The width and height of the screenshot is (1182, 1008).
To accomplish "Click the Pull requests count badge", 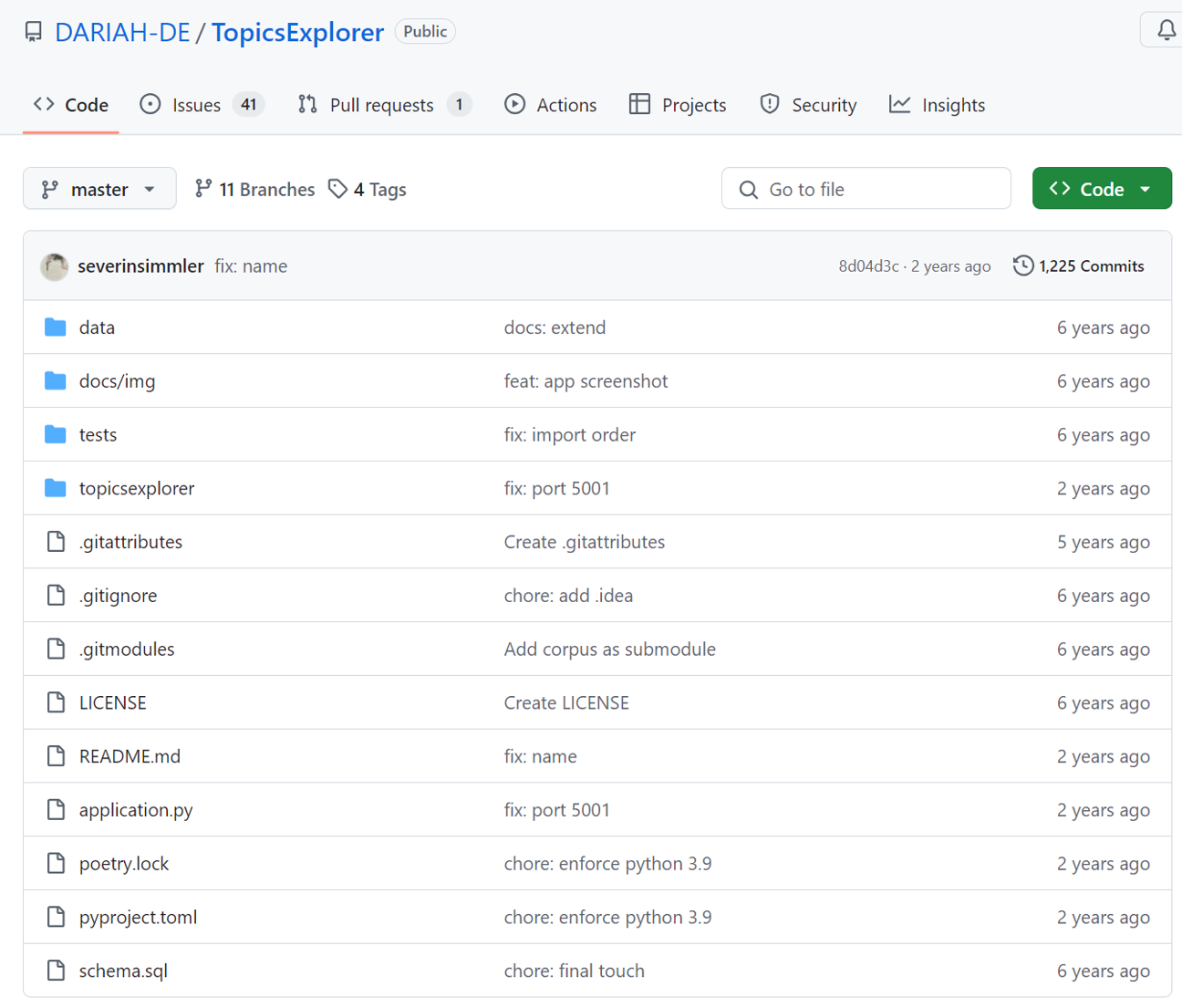I will pos(461,105).
